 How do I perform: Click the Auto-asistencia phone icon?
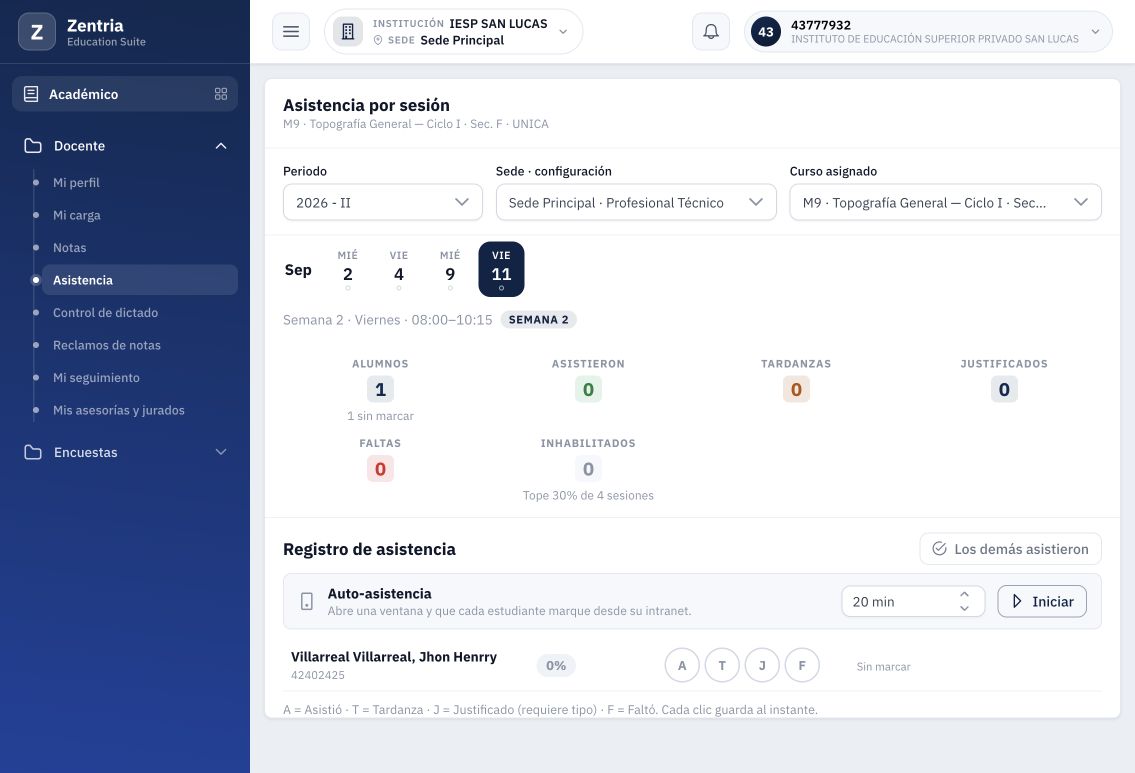(x=307, y=601)
